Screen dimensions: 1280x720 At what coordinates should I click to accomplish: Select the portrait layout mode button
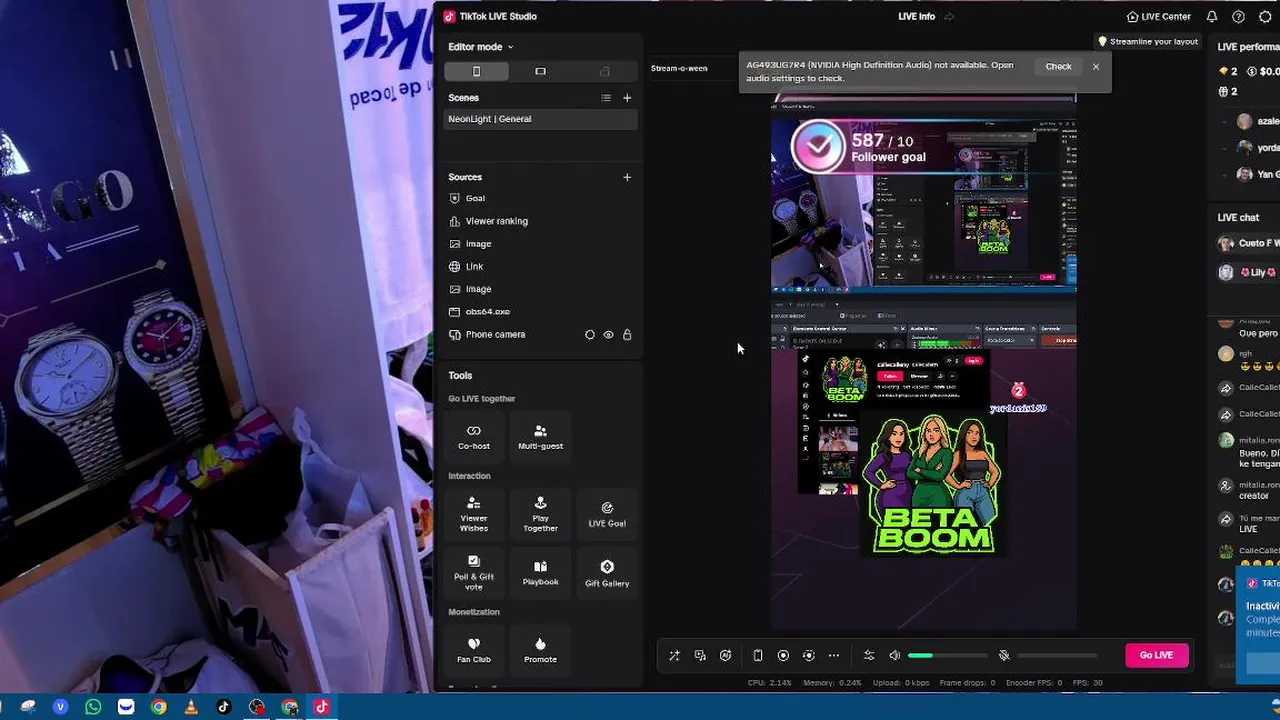click(x=476, y=71)
